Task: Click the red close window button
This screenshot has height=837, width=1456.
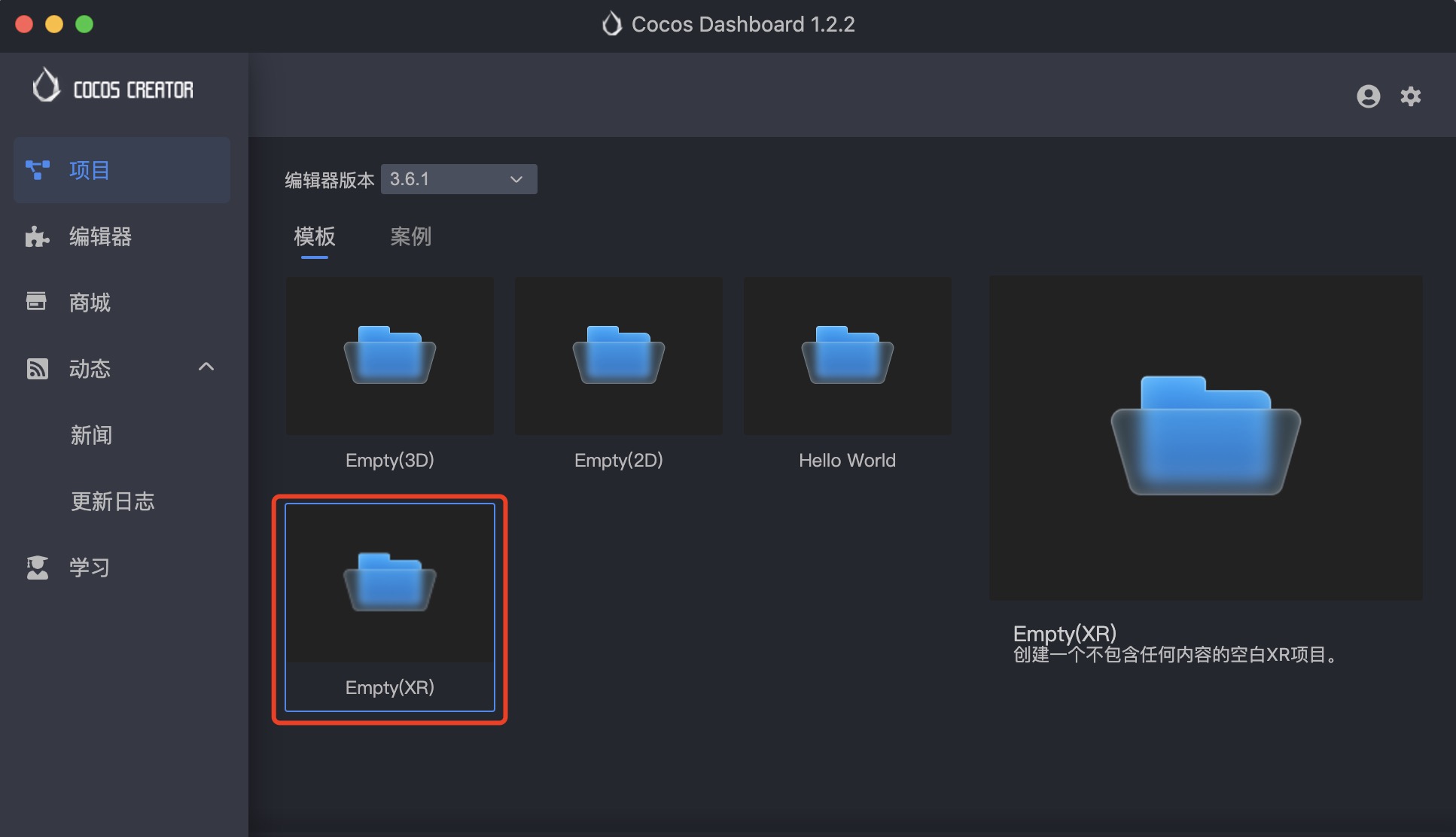Action: (x=24, y=24)
